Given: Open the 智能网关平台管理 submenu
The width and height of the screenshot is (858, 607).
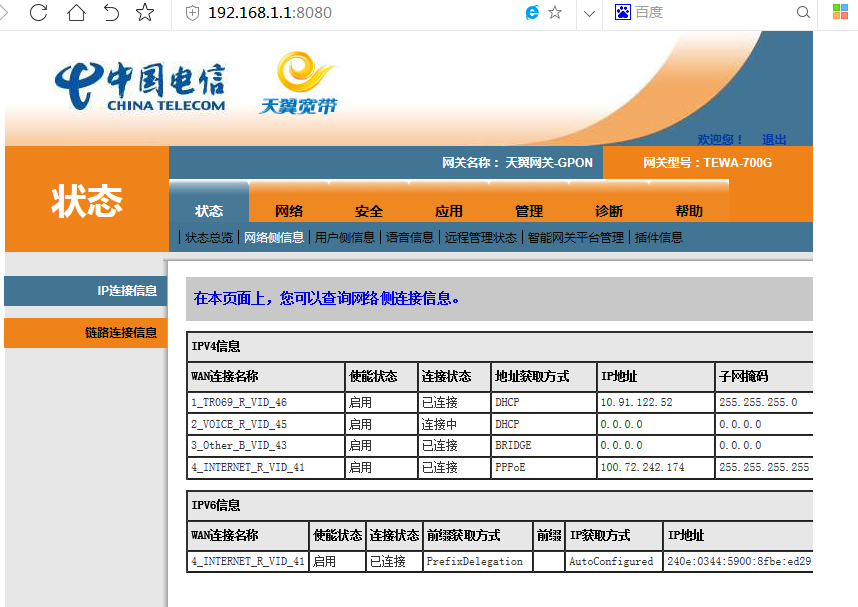Looking at the screenshot, I should 576,238.
